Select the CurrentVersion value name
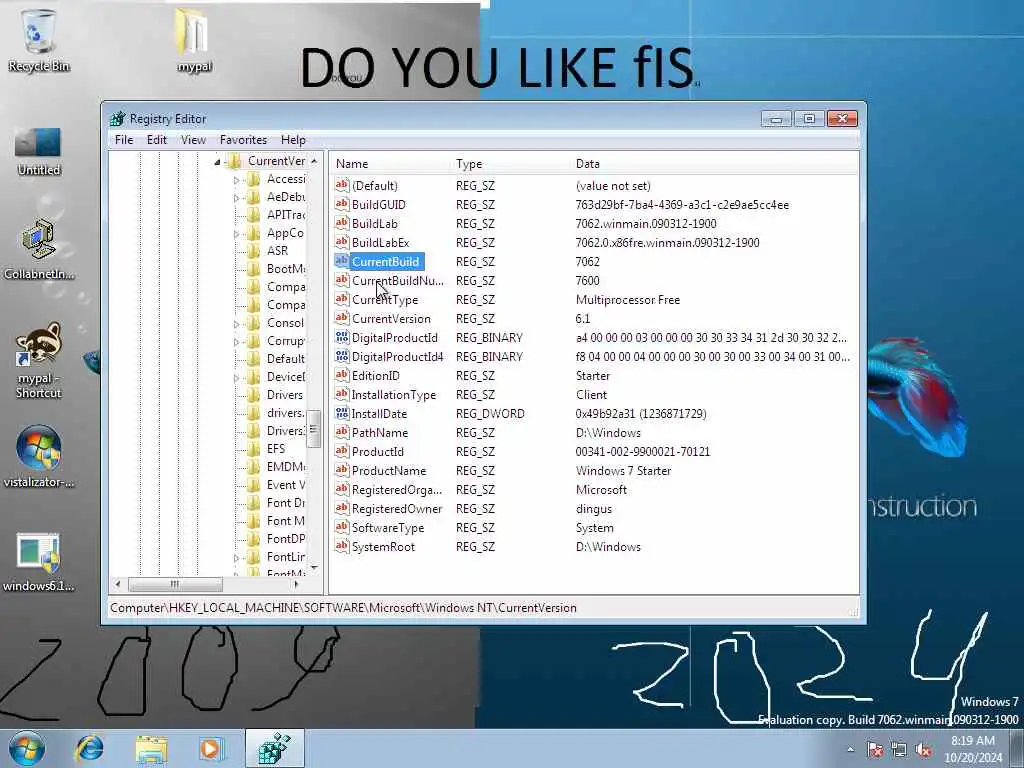This screenshot has width=1024, height=768. click(x=391, y=319)
